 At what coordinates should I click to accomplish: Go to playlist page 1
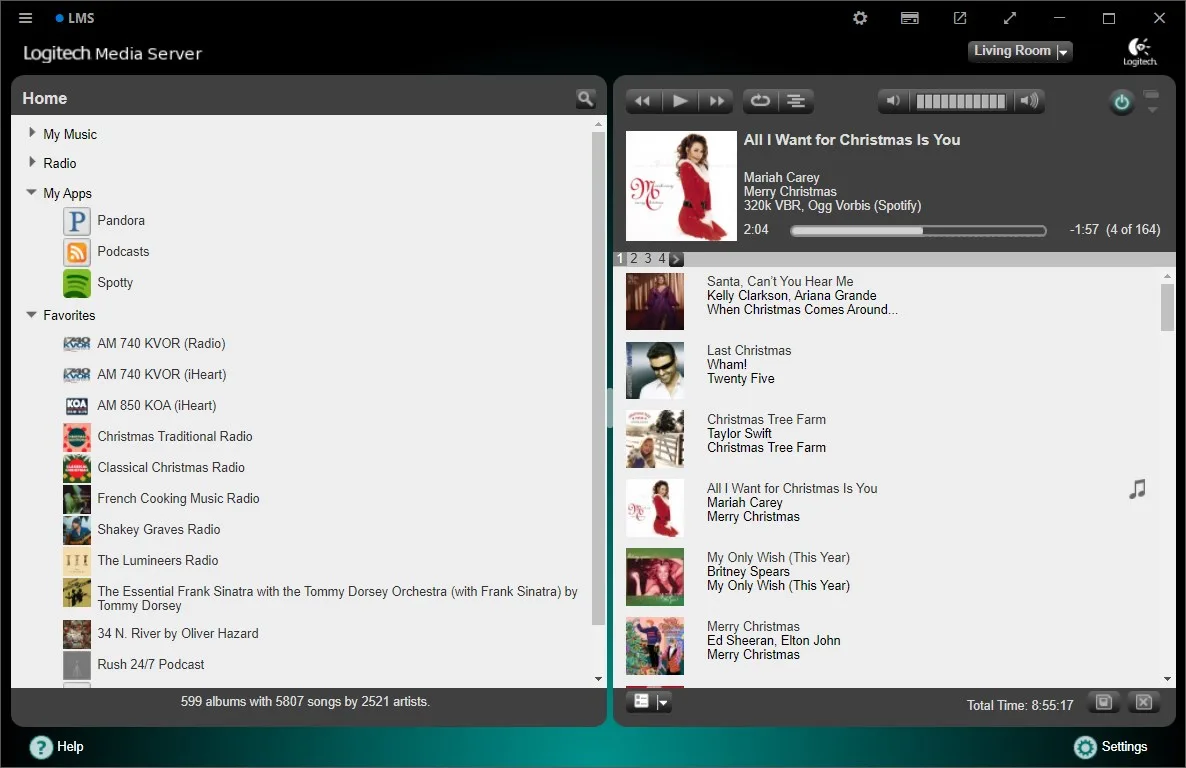(x=620, y=259)
